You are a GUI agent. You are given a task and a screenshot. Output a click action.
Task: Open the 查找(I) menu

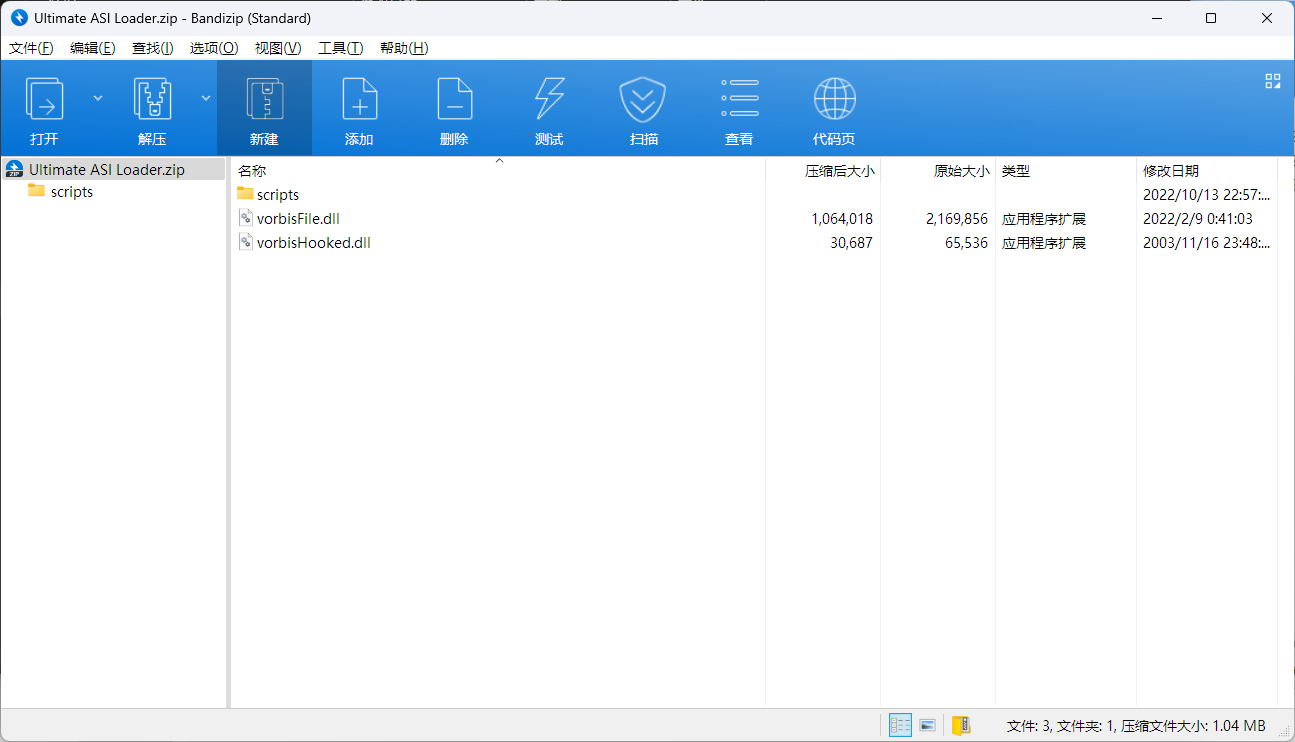click(x=153, y=48)
